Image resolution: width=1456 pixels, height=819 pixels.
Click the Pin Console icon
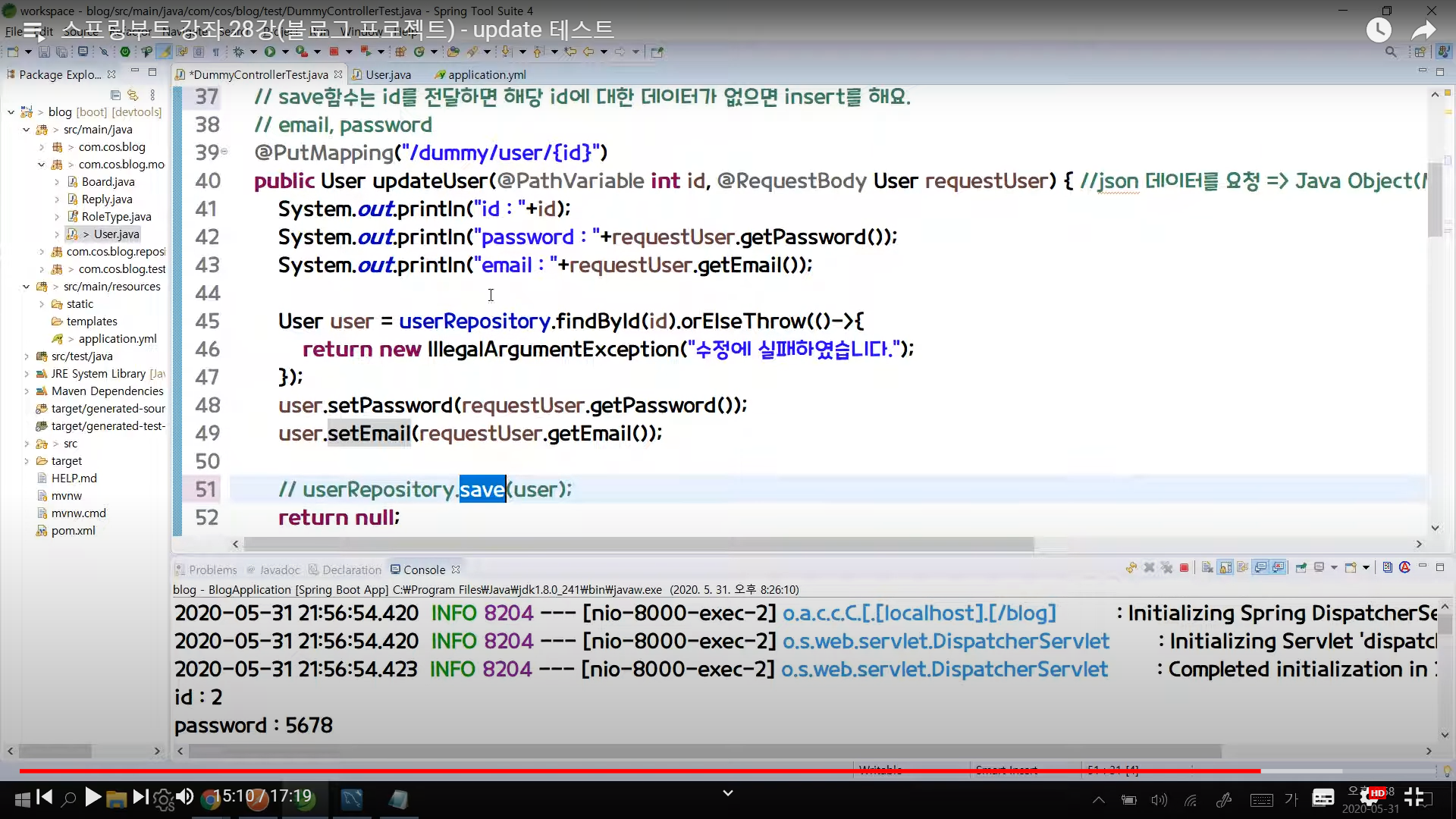(x=1301, y=568)
